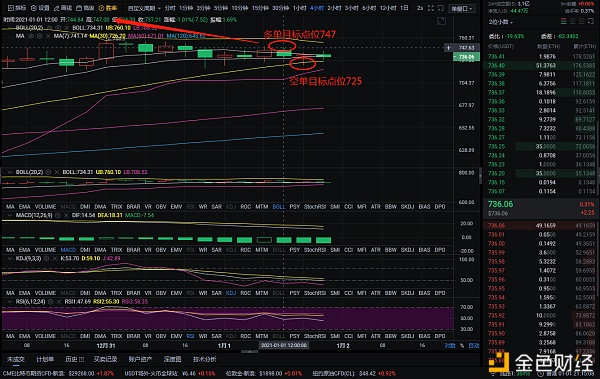
Task: Open settings for KDJ(9,3,3) panel
Action: point(46,259)
